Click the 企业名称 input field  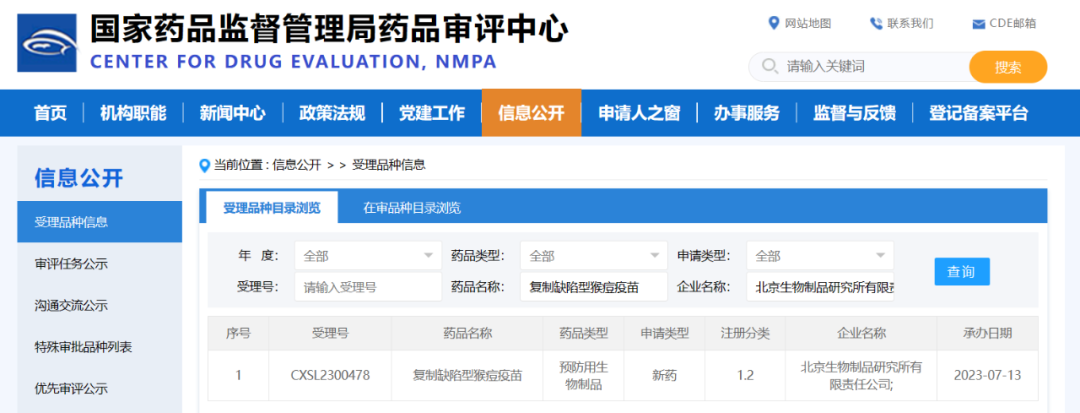pyautogui.click(x=820, y=287)
